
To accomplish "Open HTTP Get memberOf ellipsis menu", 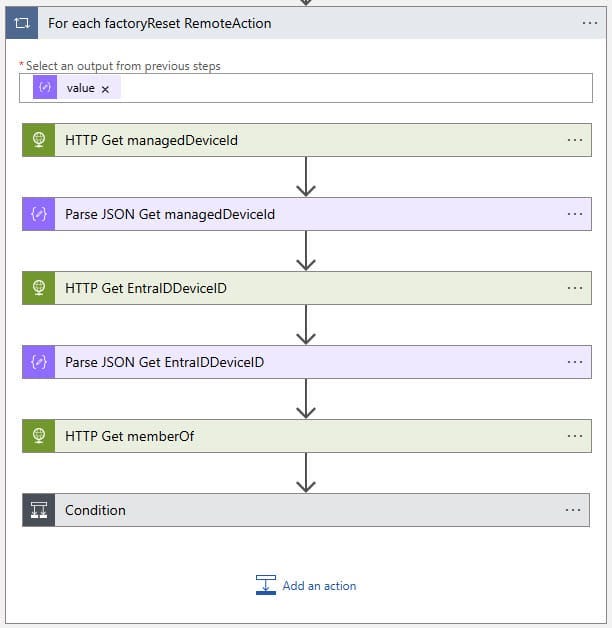I will pos(575,436).
